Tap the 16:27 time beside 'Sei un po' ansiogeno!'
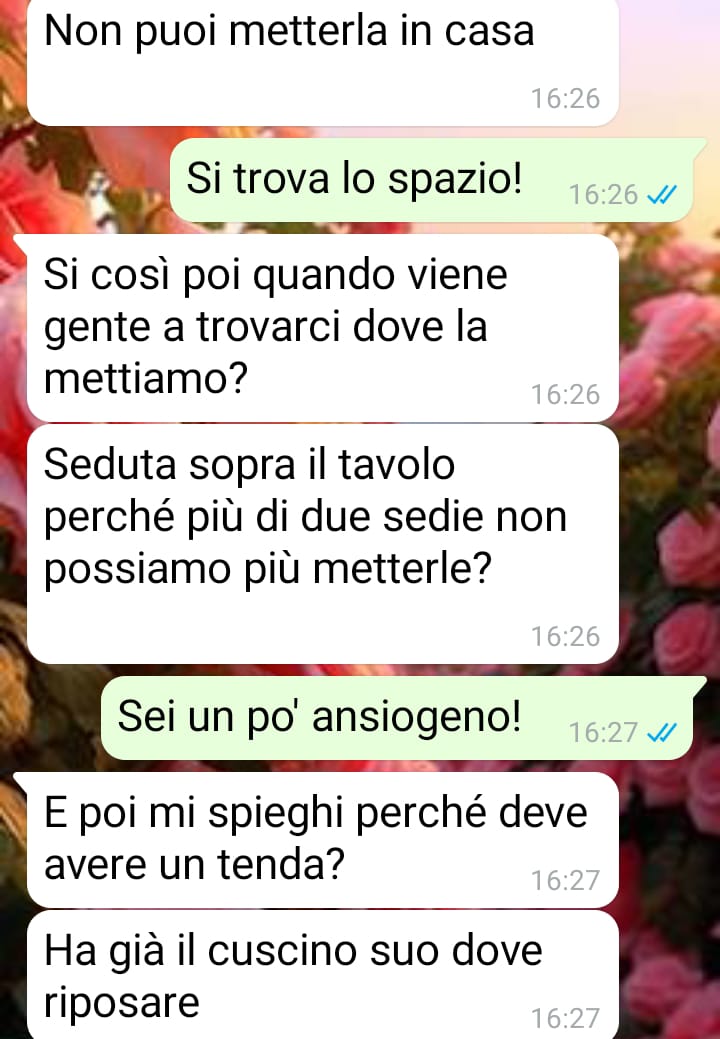 603,732
